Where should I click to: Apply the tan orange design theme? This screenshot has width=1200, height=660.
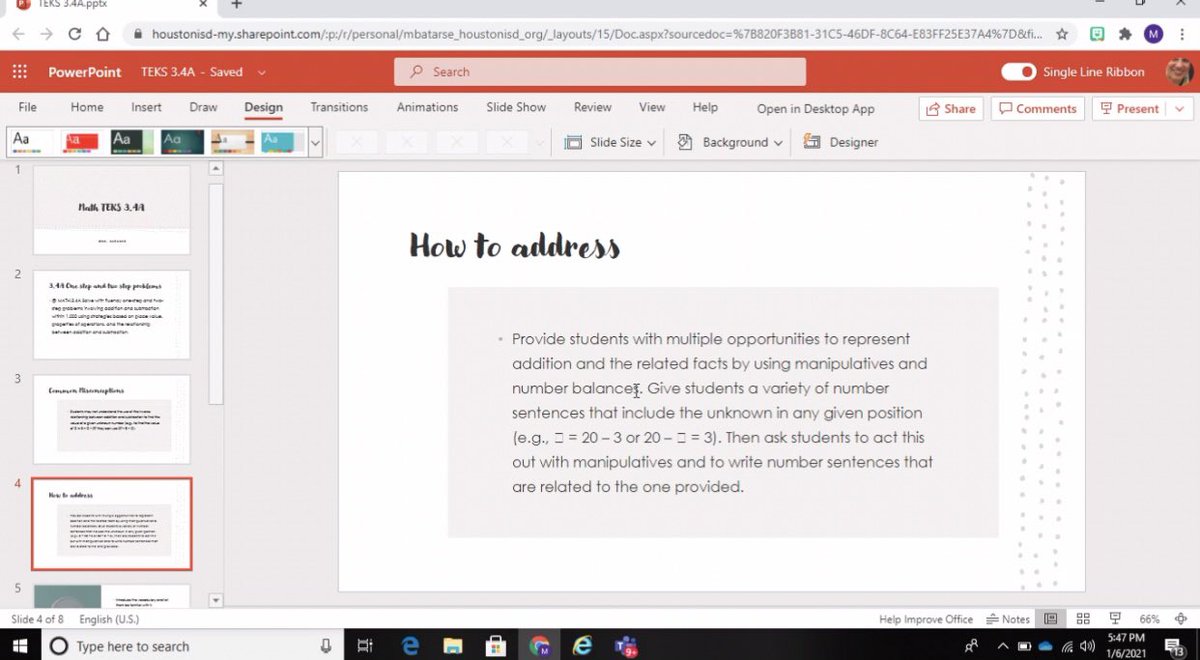[x=232, y=142]
